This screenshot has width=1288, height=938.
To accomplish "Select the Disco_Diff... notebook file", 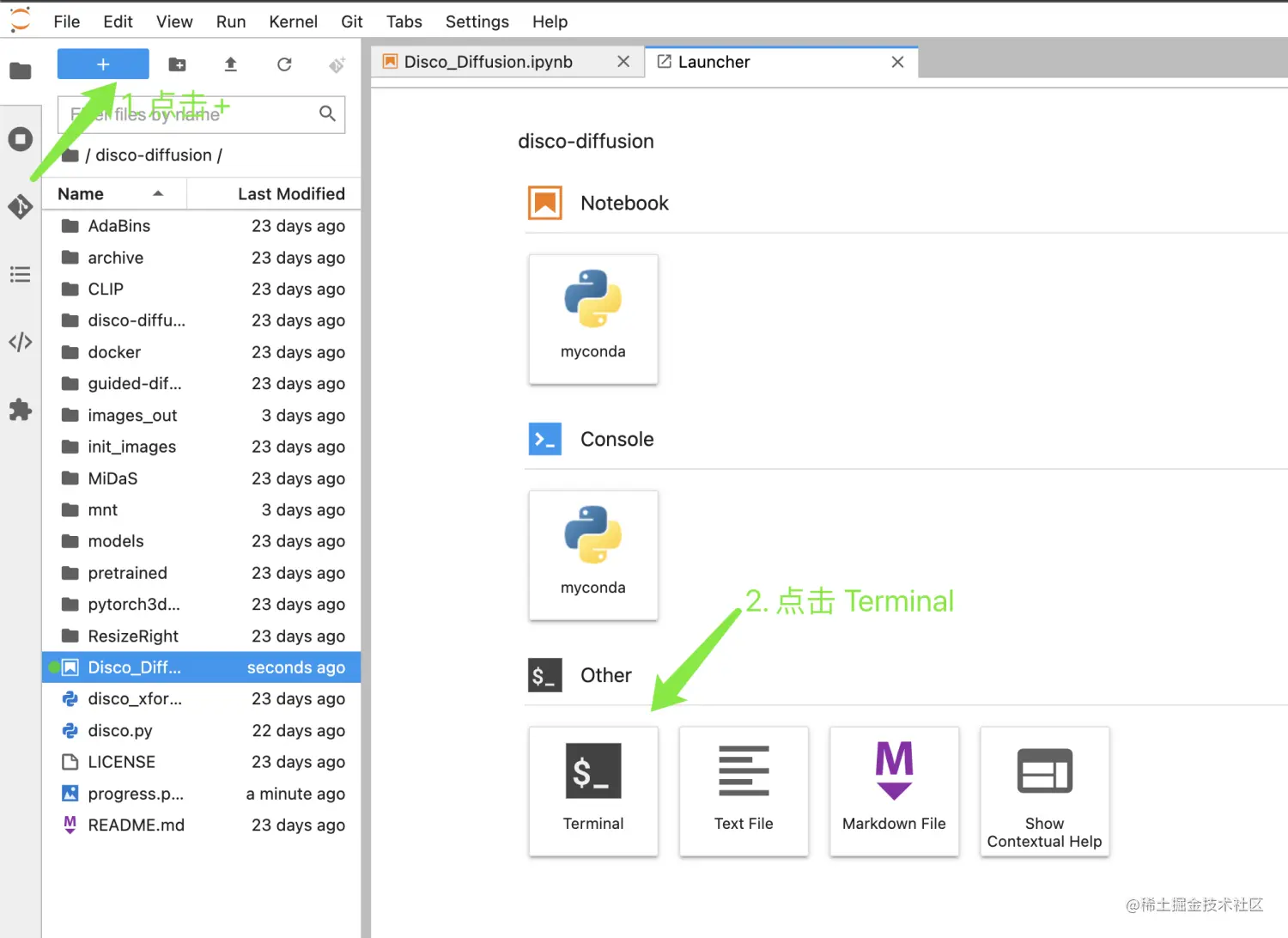I will 201,667.
